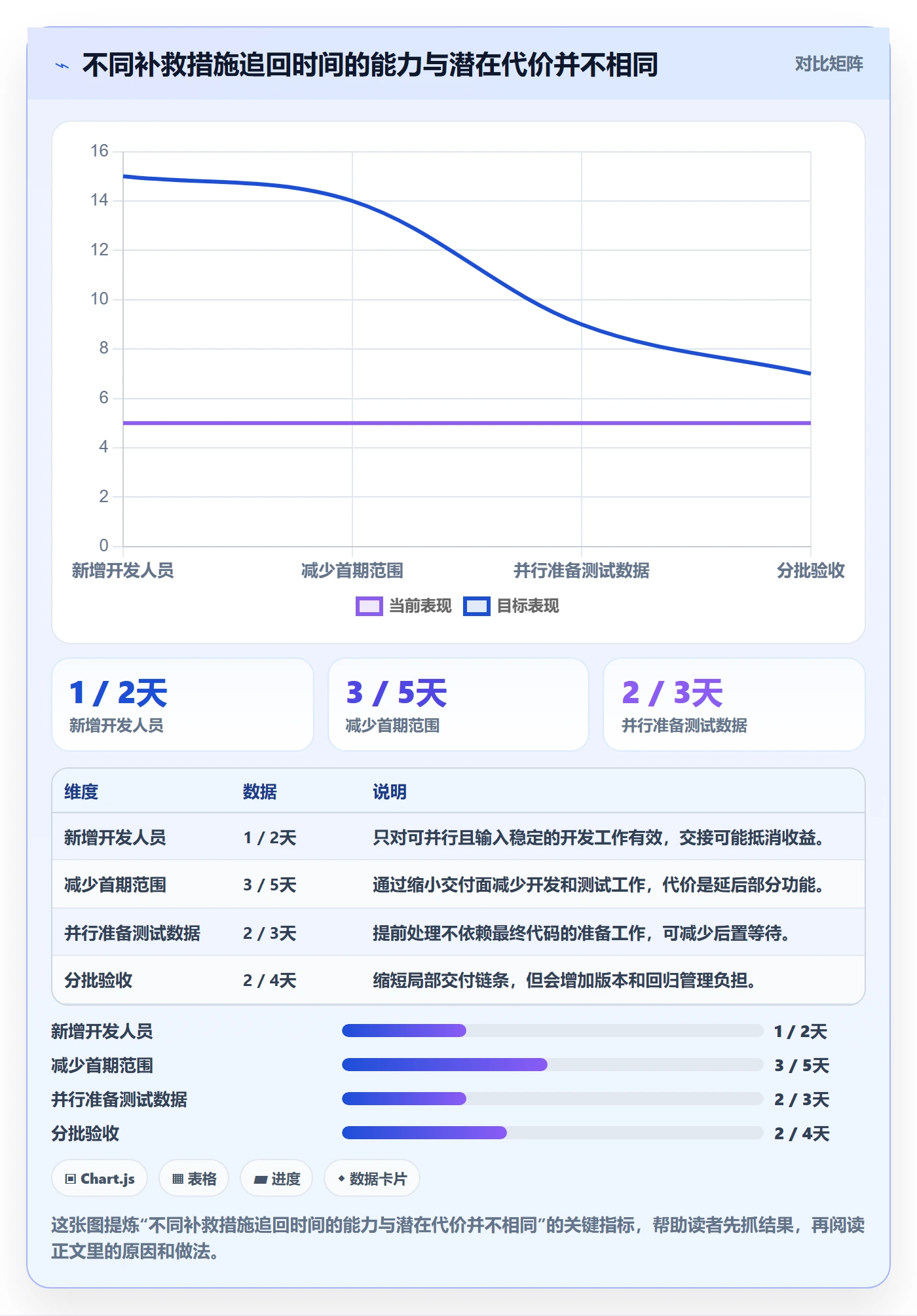Open the 1 / 2天 新增开发人员 card
Image resolution: width=917 pixels, height=1316 pixels.
pos(183,704)
